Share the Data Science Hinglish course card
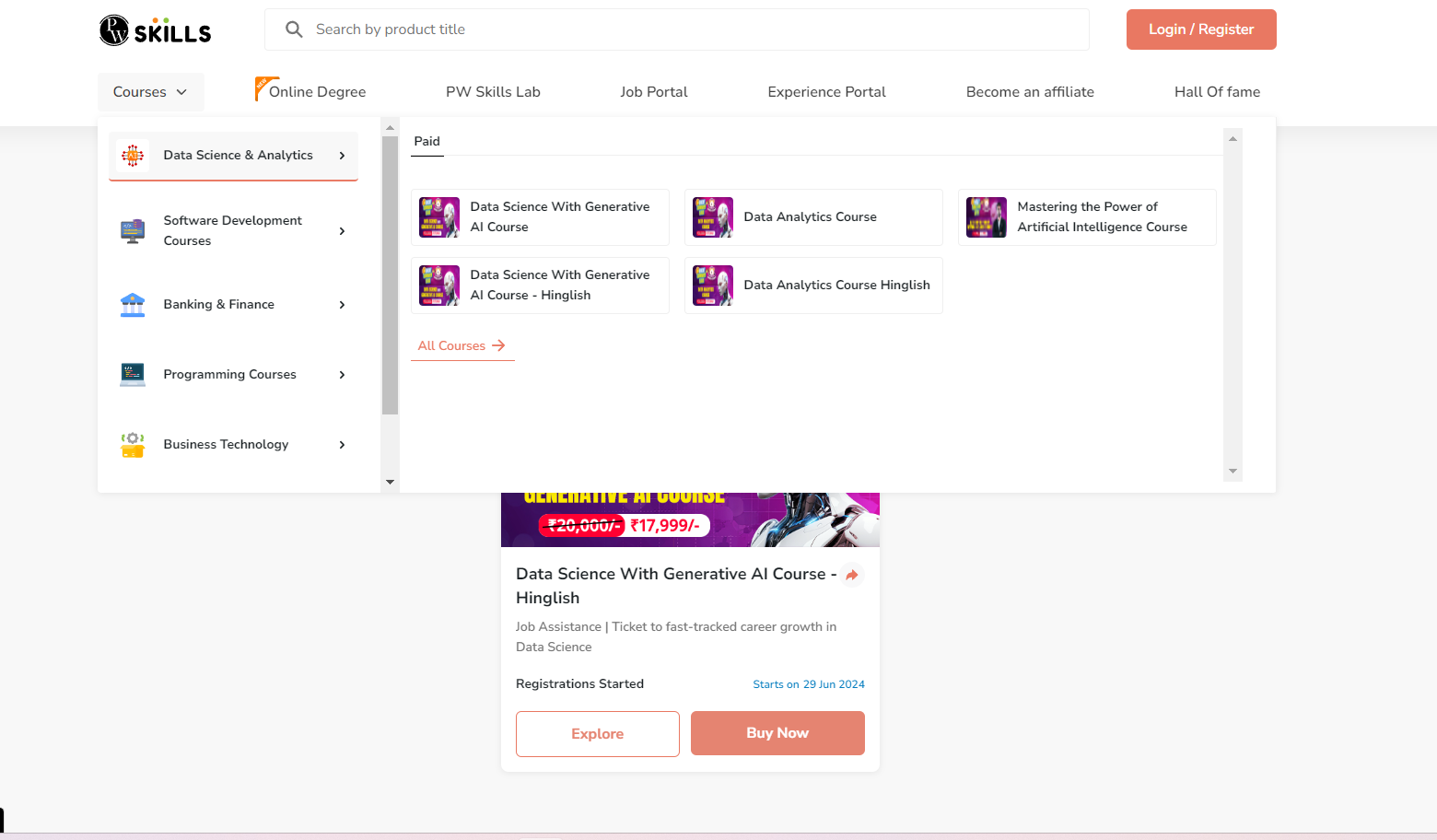This screenshot has width=1437, height=840. click(852, 575)
